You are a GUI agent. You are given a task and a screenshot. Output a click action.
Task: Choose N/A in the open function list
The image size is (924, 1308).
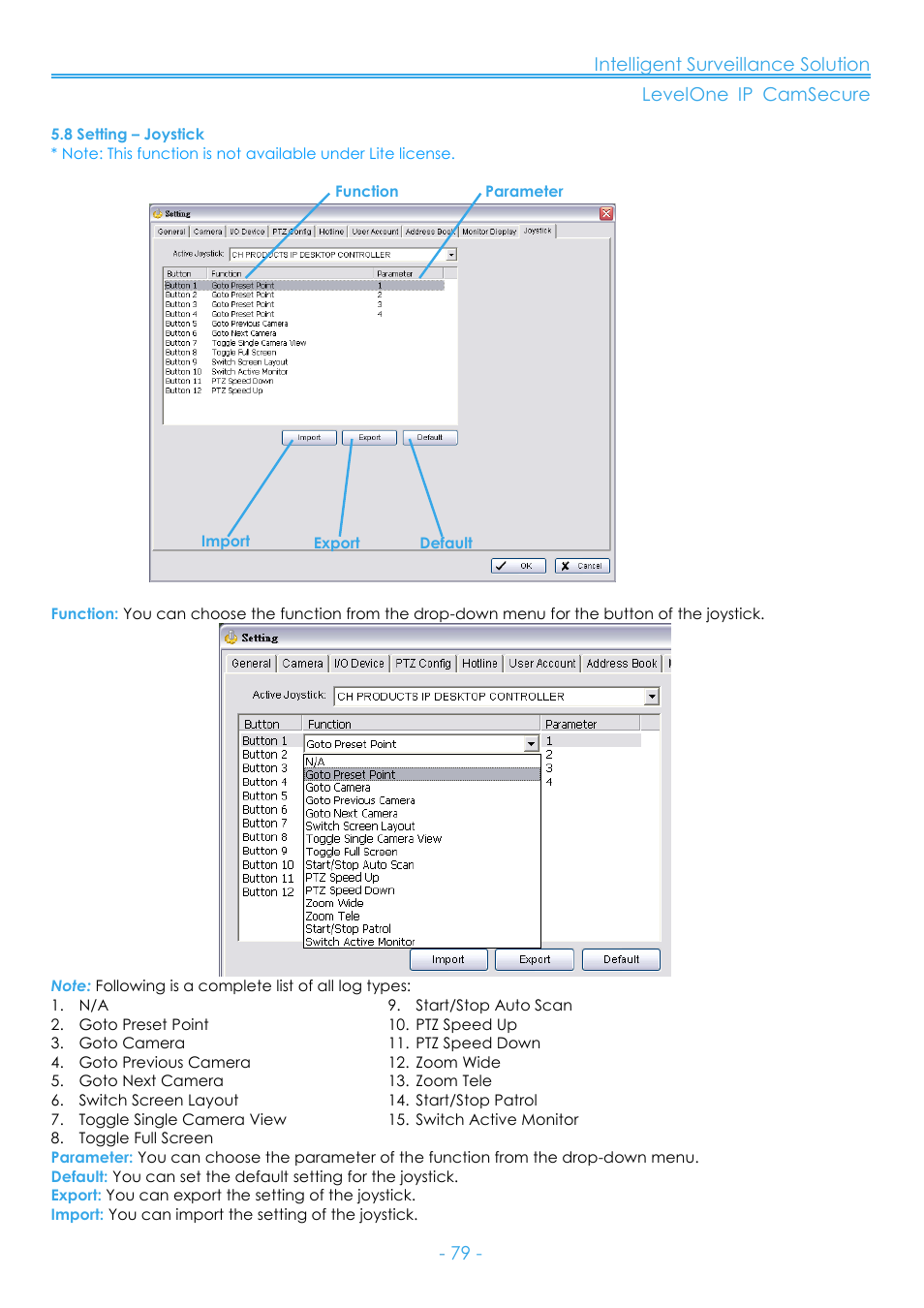421,762
